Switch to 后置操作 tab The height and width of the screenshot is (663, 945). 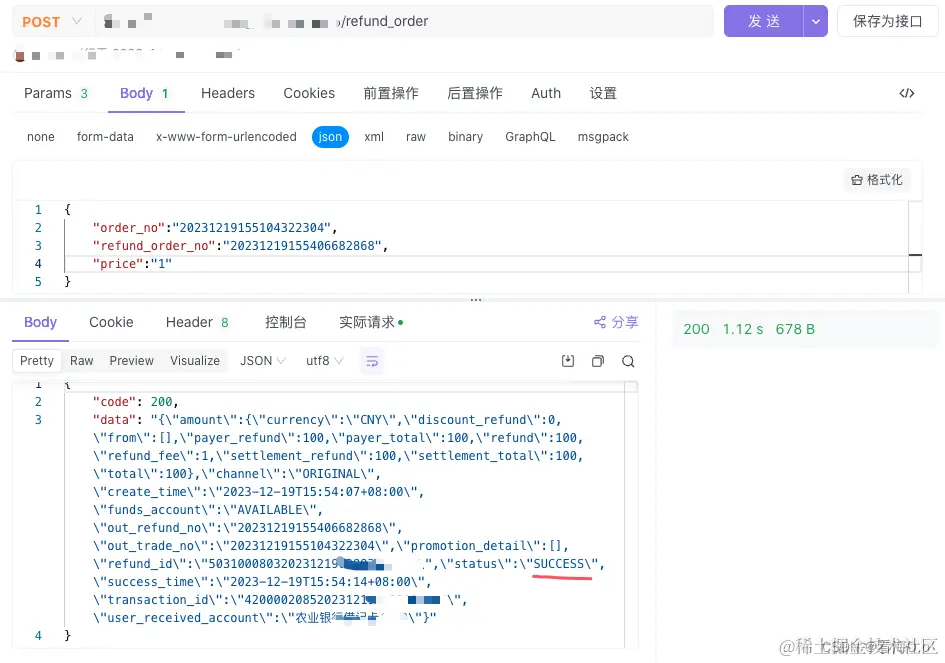(475, 93)
